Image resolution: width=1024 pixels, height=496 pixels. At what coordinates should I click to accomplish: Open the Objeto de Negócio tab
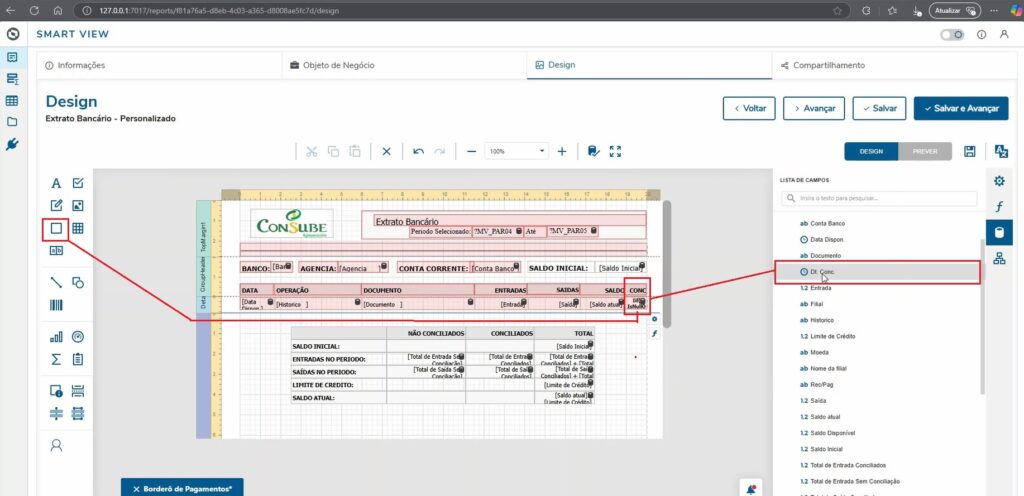pos(404,65)
